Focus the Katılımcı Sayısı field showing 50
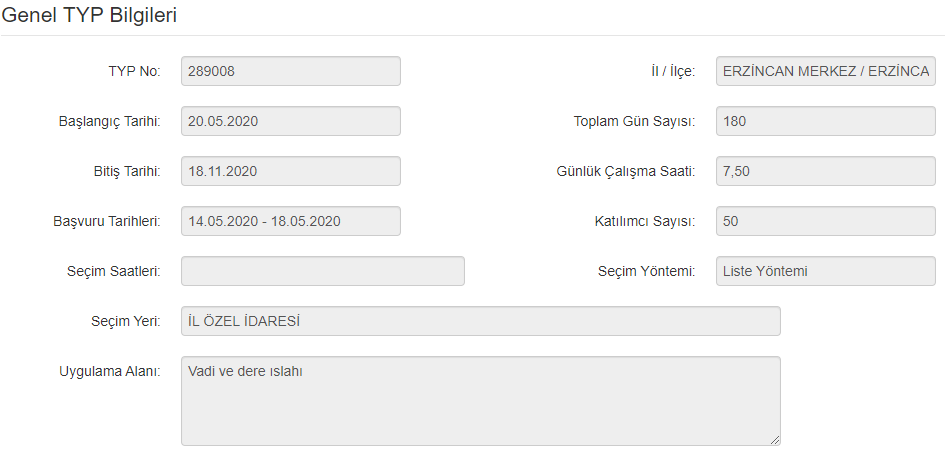The height and width of the screenshot is (460, 945). point(825,221)
